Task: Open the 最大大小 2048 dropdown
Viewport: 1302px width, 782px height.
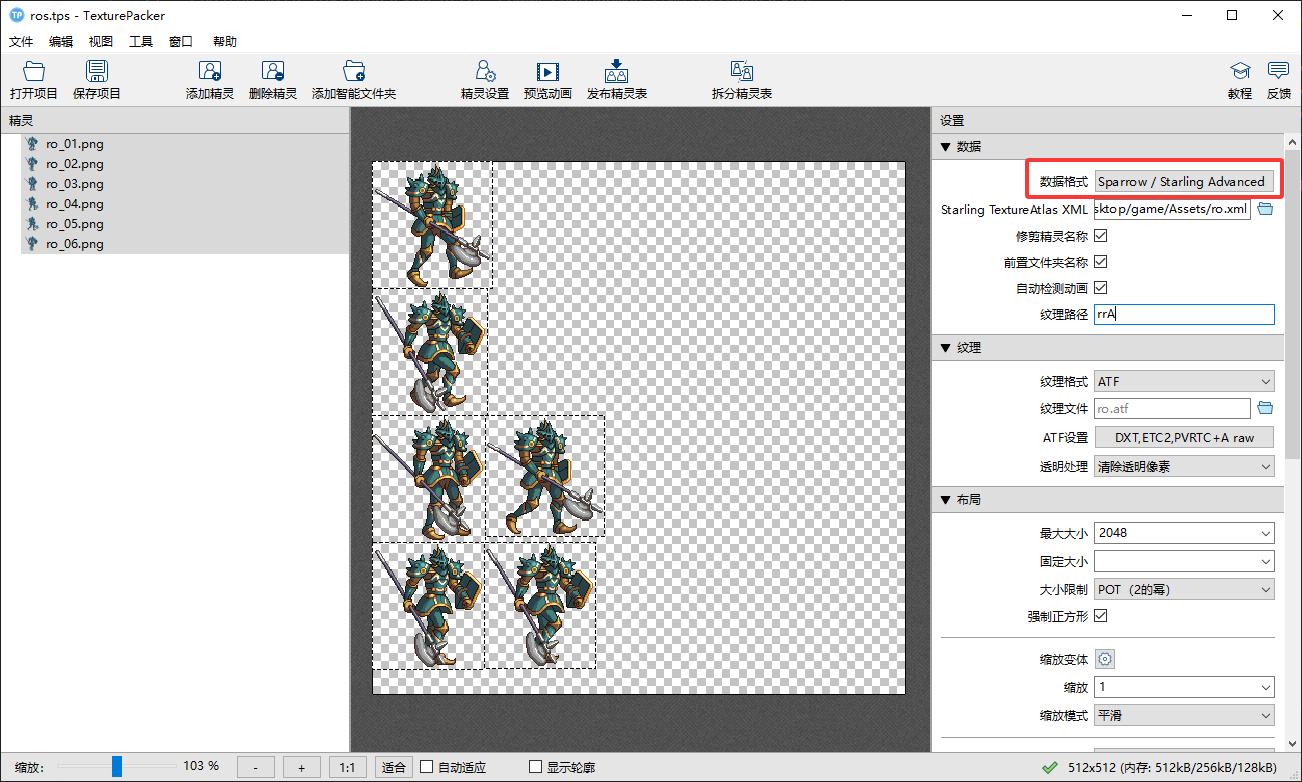Action: pos(1184,533)
